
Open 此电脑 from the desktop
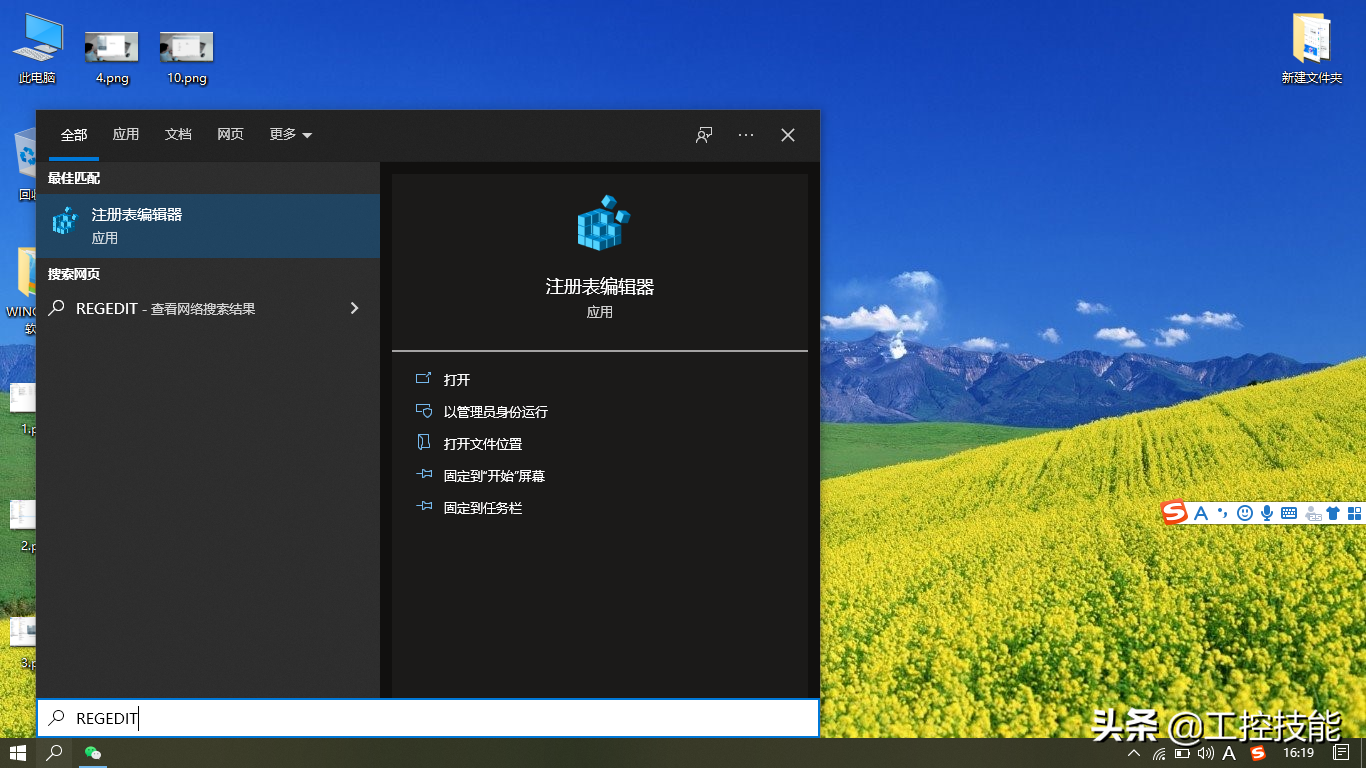pos(37,45)
